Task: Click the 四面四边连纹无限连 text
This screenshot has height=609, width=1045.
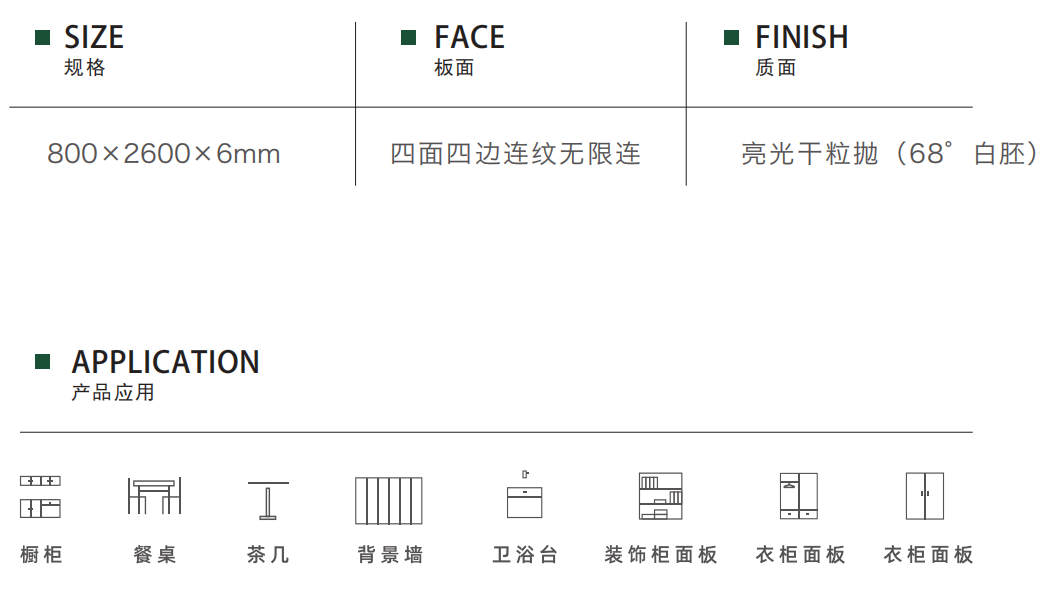Action: 515,154
